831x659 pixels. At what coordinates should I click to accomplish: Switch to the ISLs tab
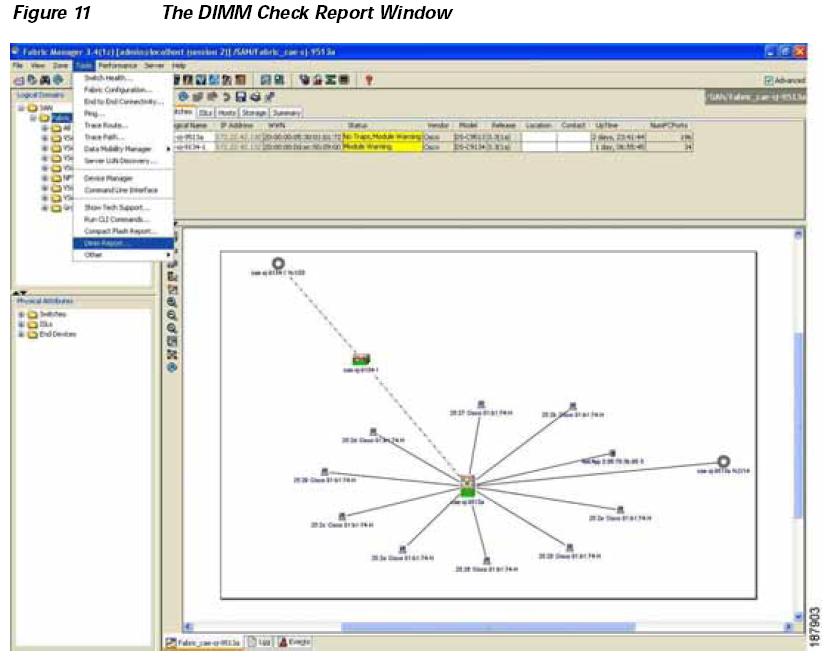click(206, 113)
